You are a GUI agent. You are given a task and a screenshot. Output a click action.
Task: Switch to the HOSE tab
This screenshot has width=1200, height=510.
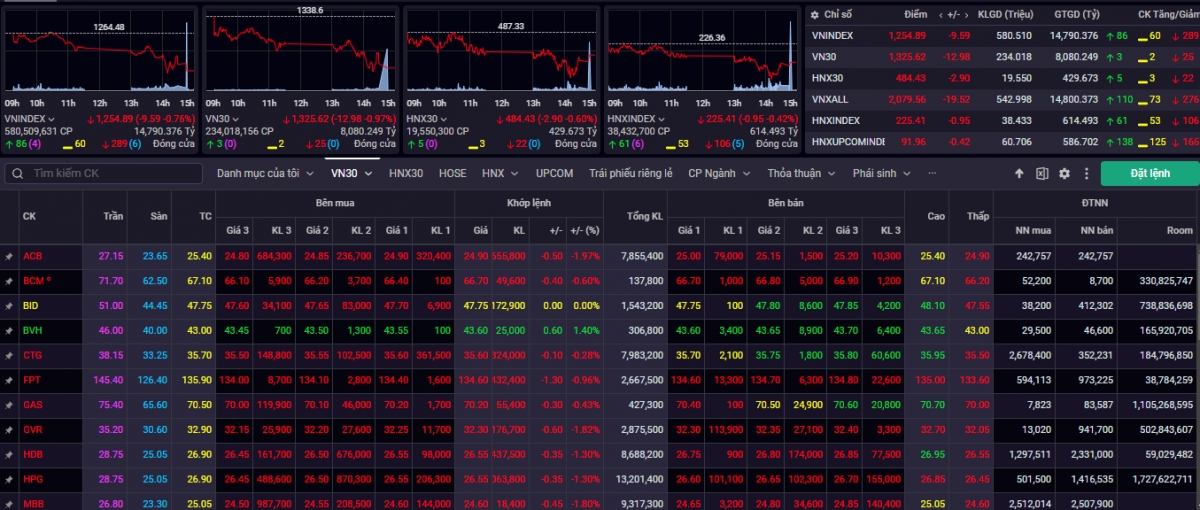pyautogui.click(x=452, y=173)
